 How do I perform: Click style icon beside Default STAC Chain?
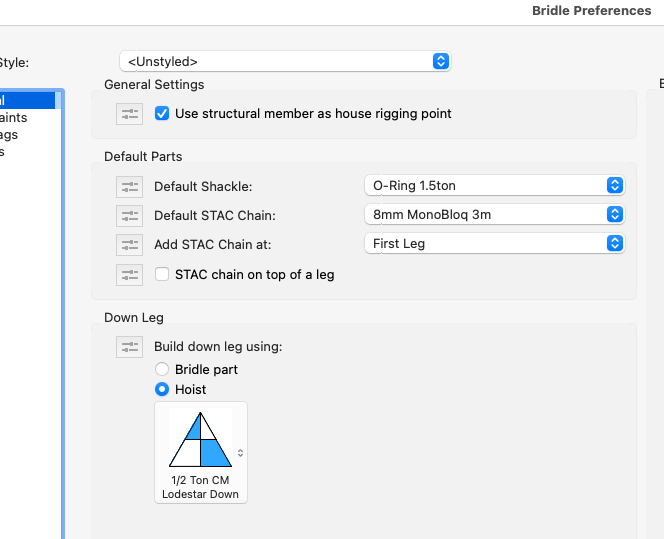(x=130, y=215)
